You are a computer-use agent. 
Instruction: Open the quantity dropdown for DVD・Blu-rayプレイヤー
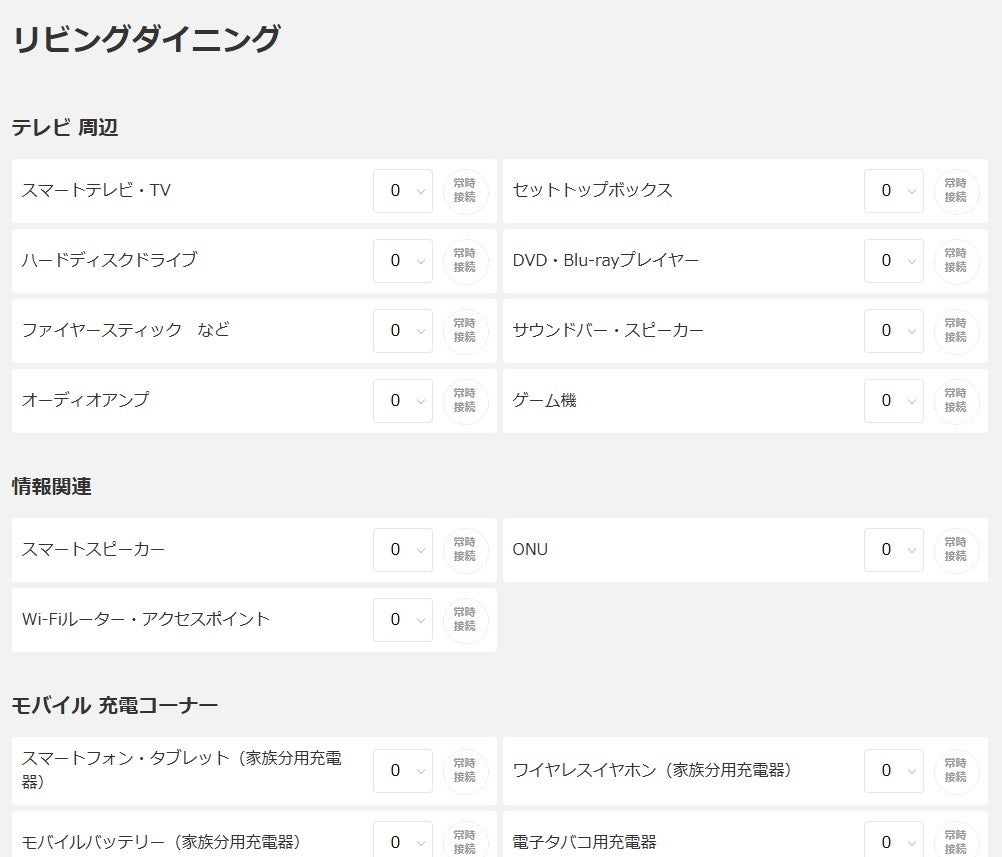pyautogui.click(x=894, y=261)
